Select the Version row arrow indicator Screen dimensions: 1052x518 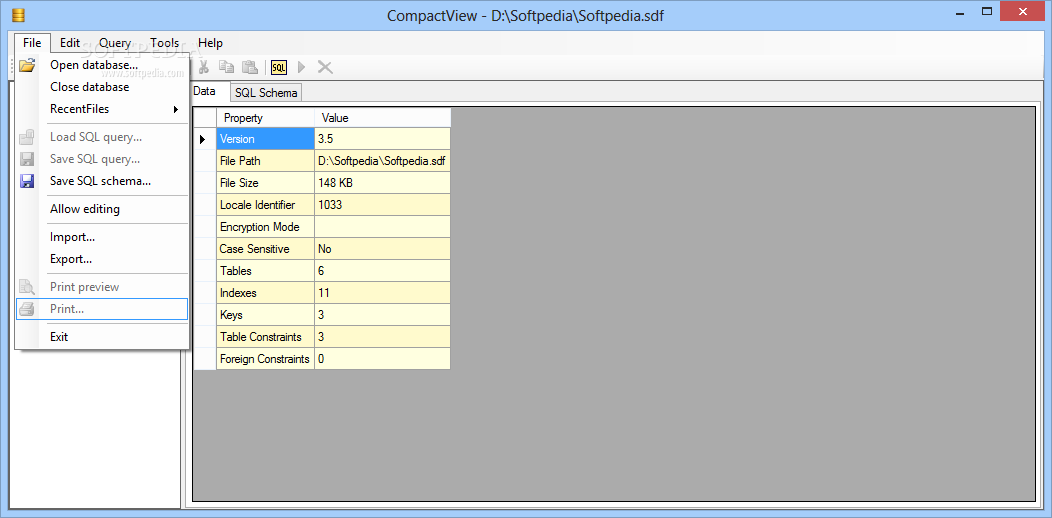[203, 140]
